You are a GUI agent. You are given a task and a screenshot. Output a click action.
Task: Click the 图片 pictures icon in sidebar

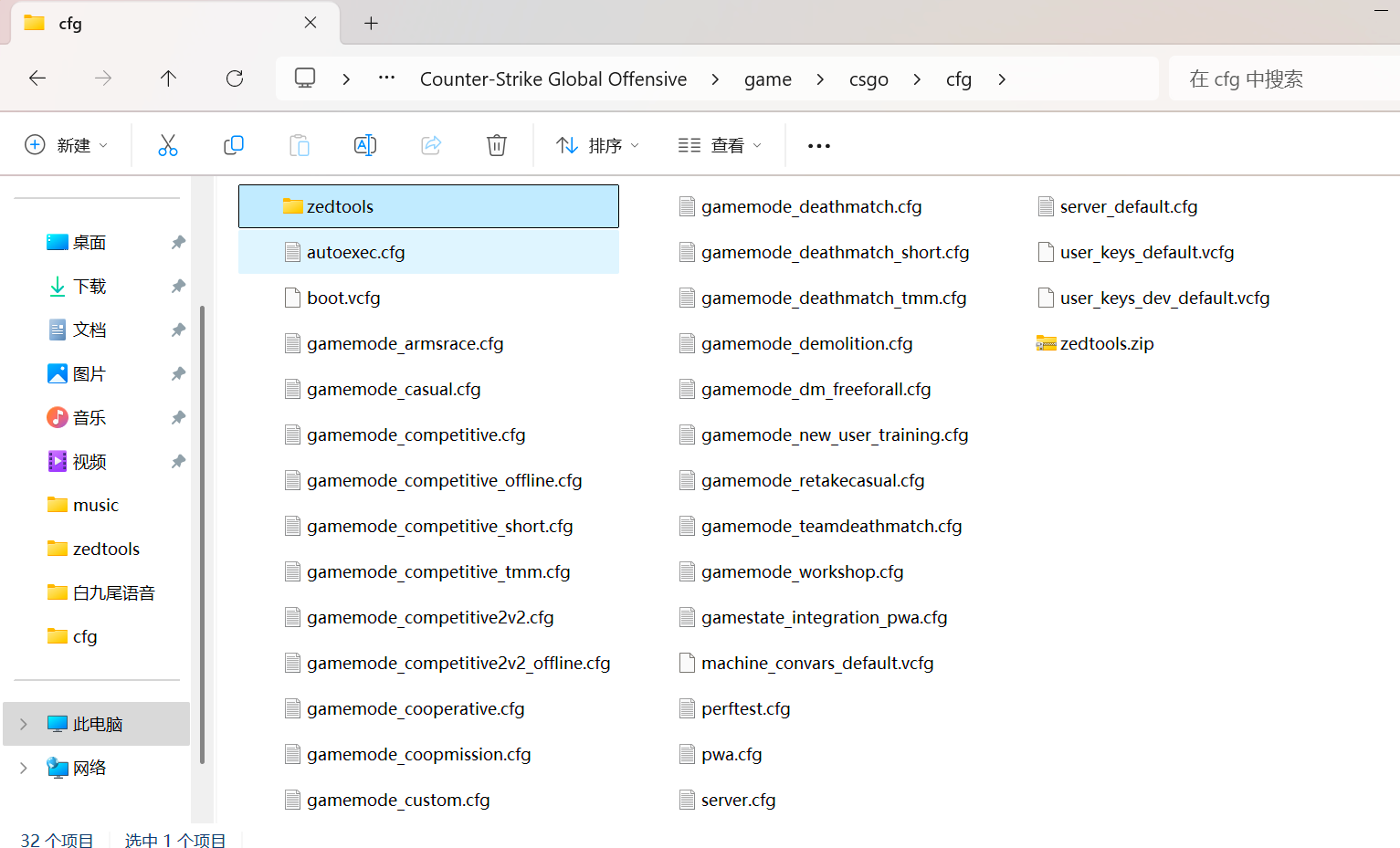coord(58,373)
